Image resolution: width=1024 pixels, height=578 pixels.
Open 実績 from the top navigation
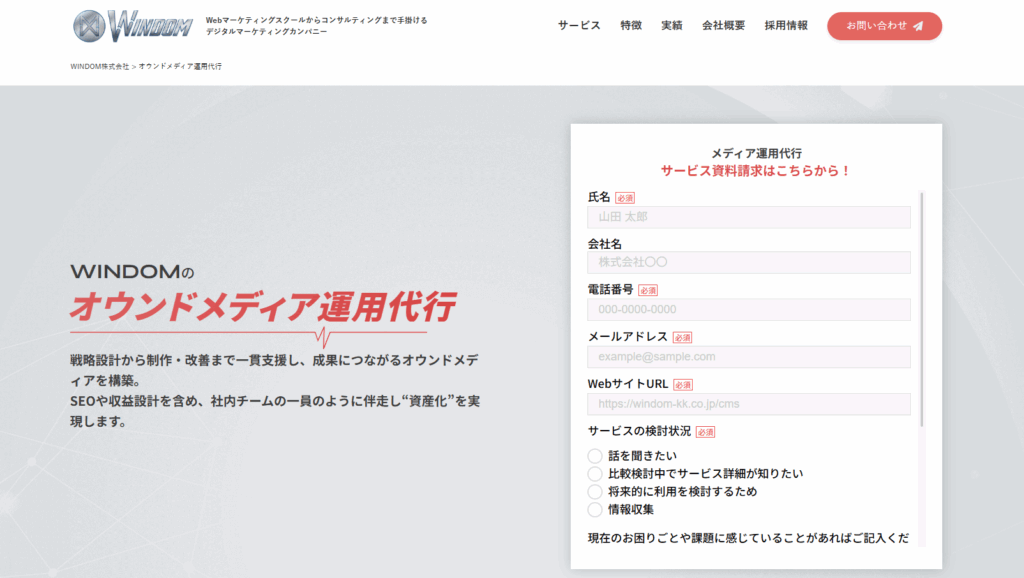pyautogui.click(x=672, y=26)
